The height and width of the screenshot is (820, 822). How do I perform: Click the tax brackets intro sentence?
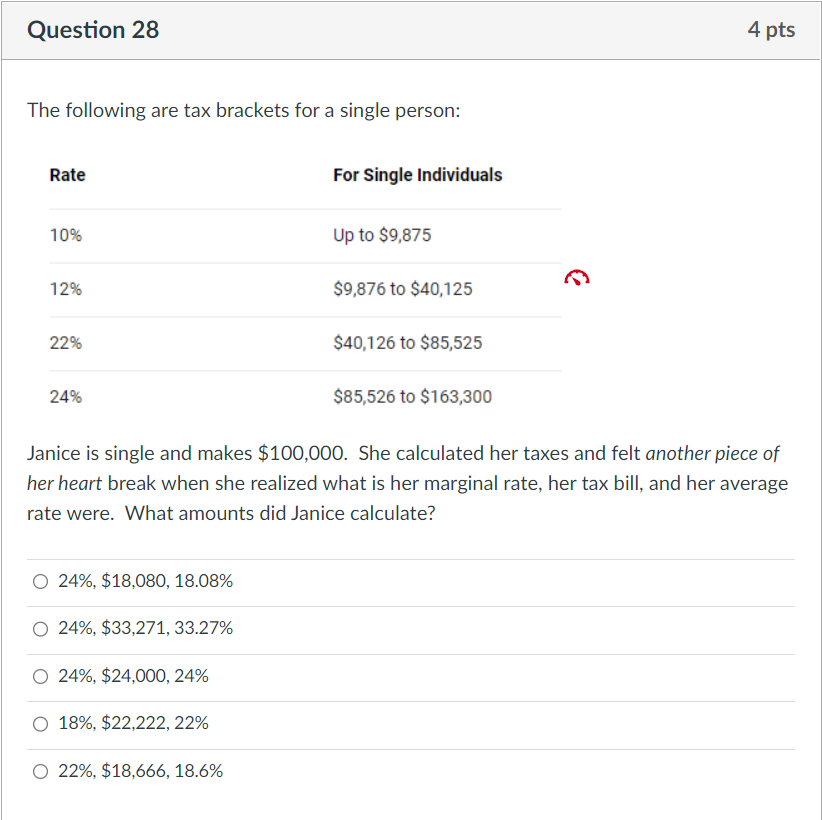pos(244,111)
